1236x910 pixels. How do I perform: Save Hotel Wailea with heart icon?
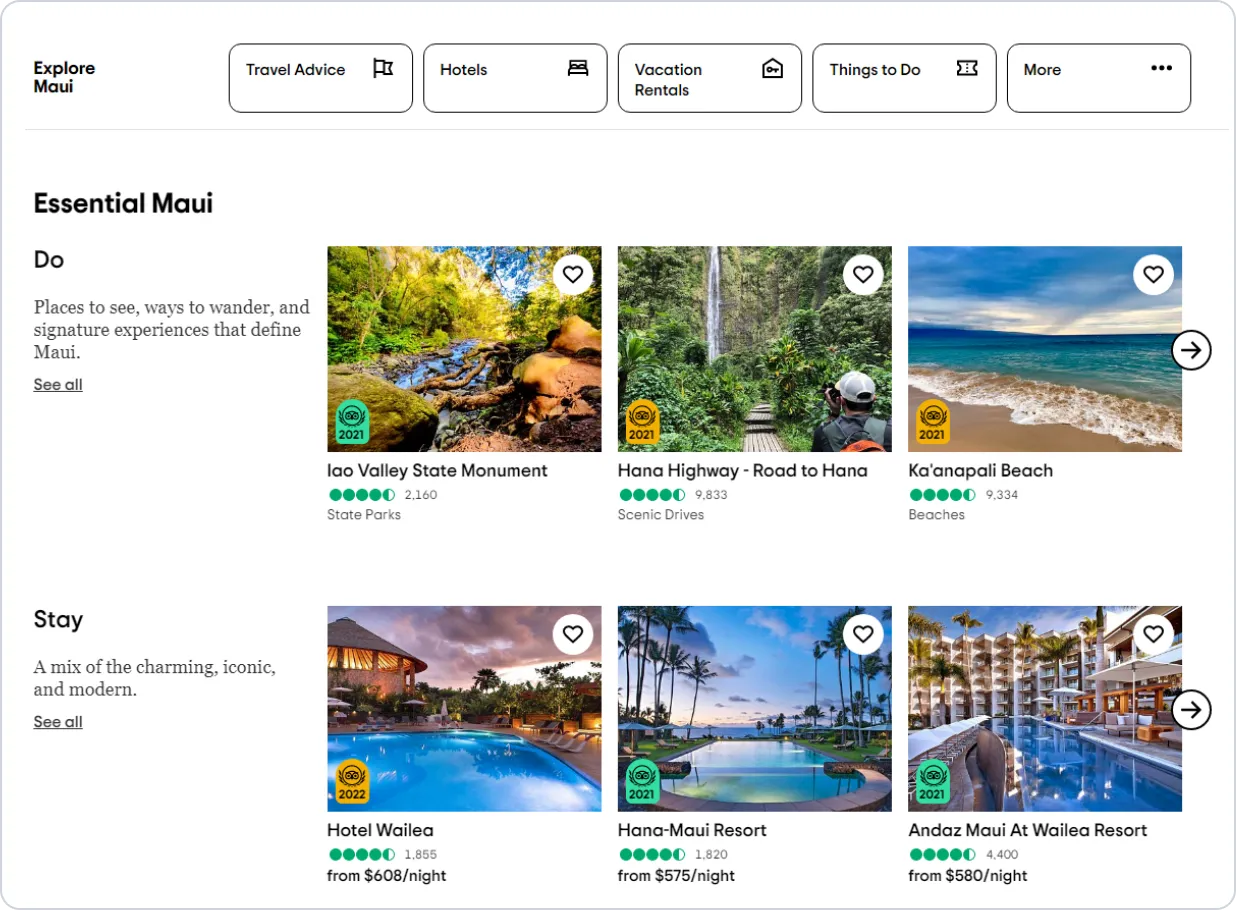click(x=572, y=634)
